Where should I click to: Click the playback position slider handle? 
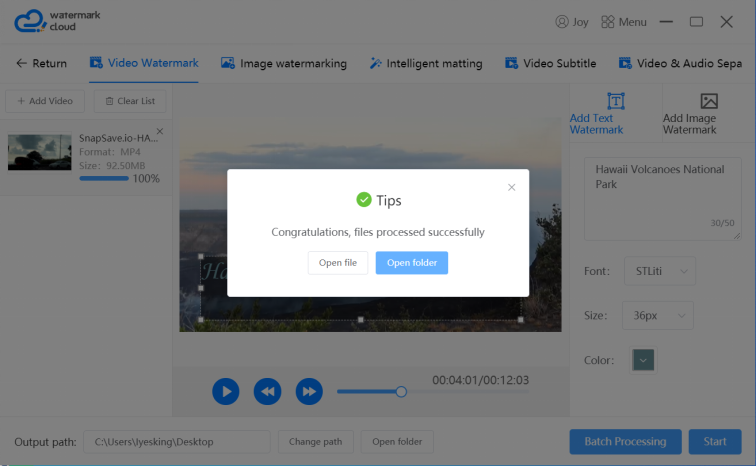pyautogui.click(x=401, y=391)
